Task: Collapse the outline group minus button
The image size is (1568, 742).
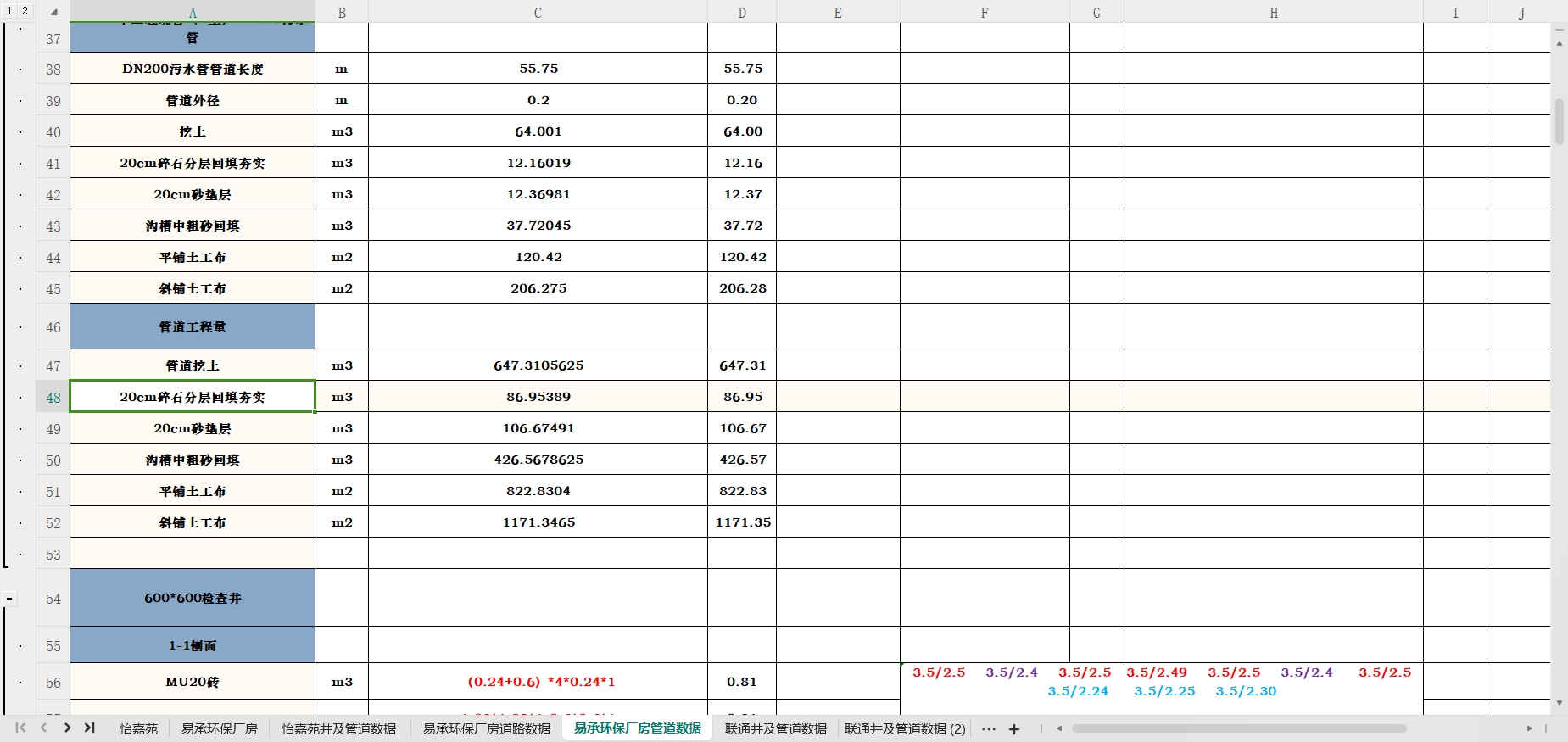Action: [9, 599]
